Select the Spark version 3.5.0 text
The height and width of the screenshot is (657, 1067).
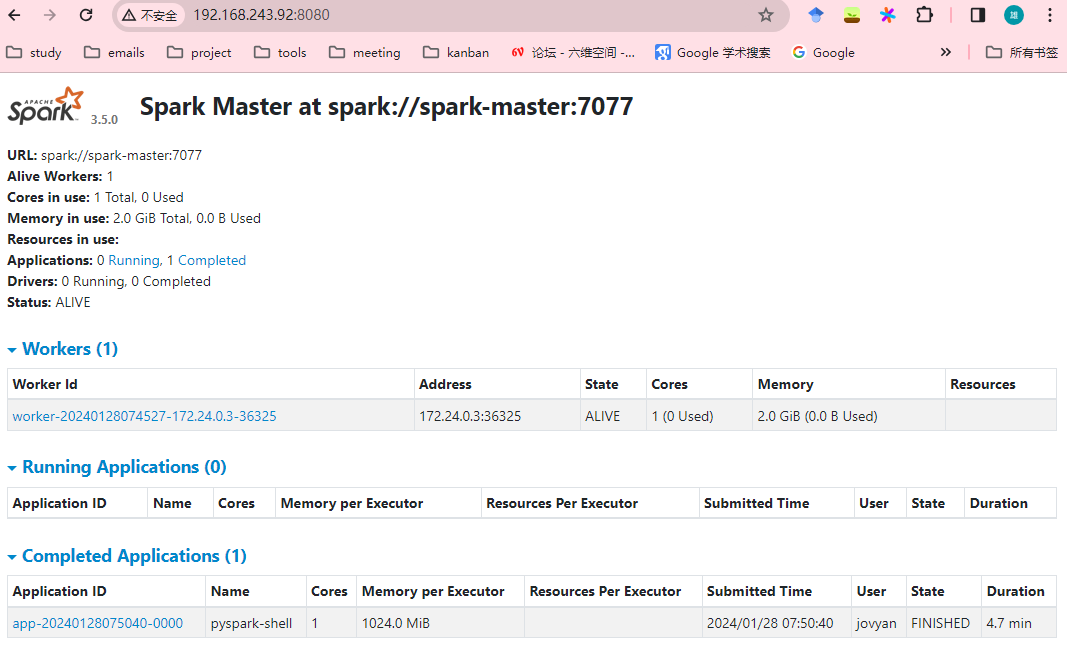(x=104, y=119)
